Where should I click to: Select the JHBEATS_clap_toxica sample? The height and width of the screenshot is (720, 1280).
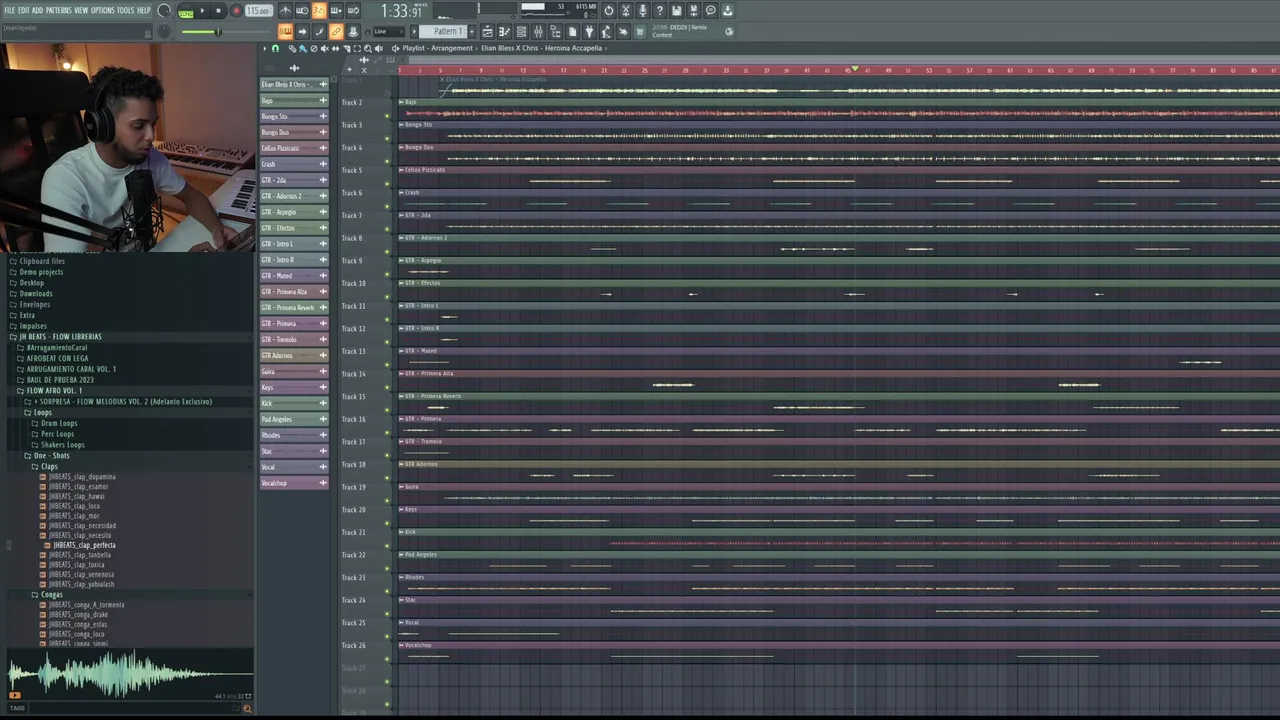[76, 565]
